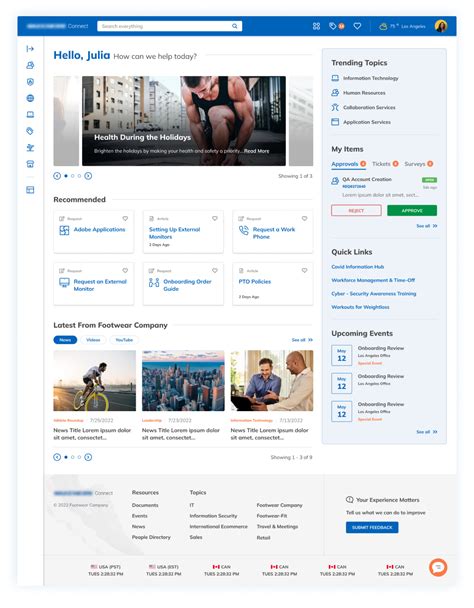Screen dimensions: 474x608
Task: Switch to the Approvals tab
Action: click(348, 164)
